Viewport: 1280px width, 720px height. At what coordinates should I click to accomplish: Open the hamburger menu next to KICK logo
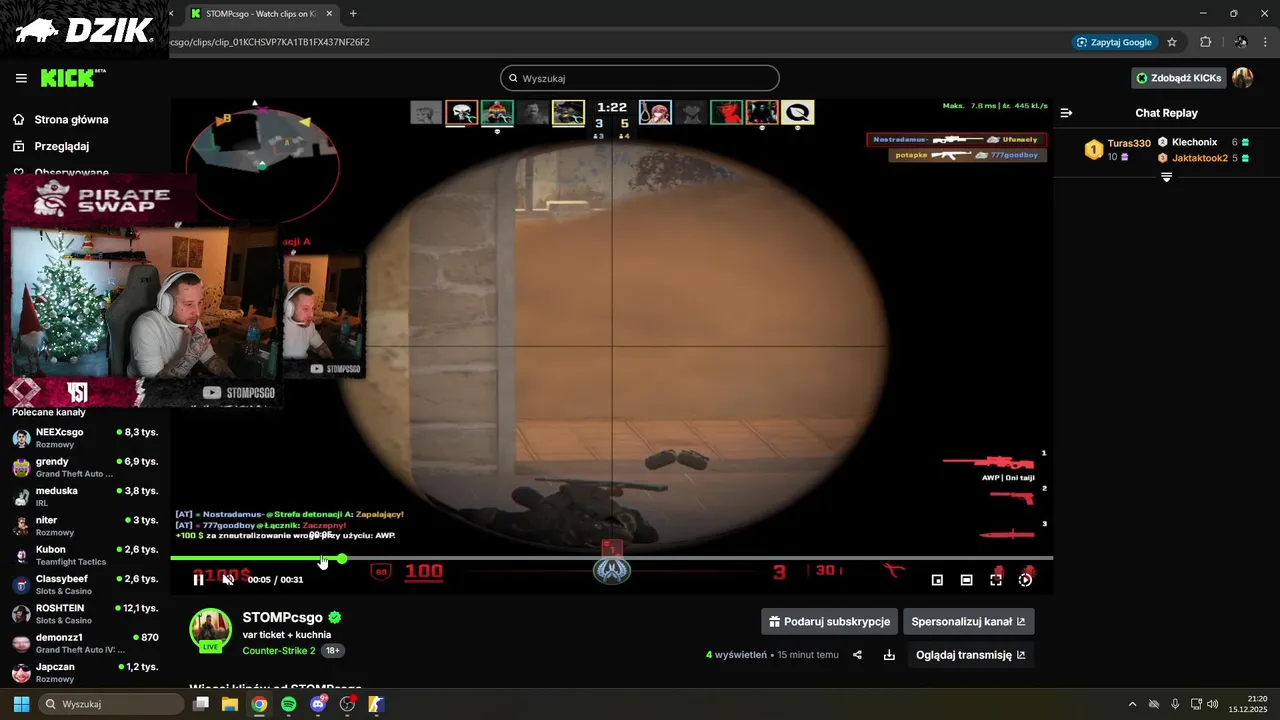click(x=21, y=78)
